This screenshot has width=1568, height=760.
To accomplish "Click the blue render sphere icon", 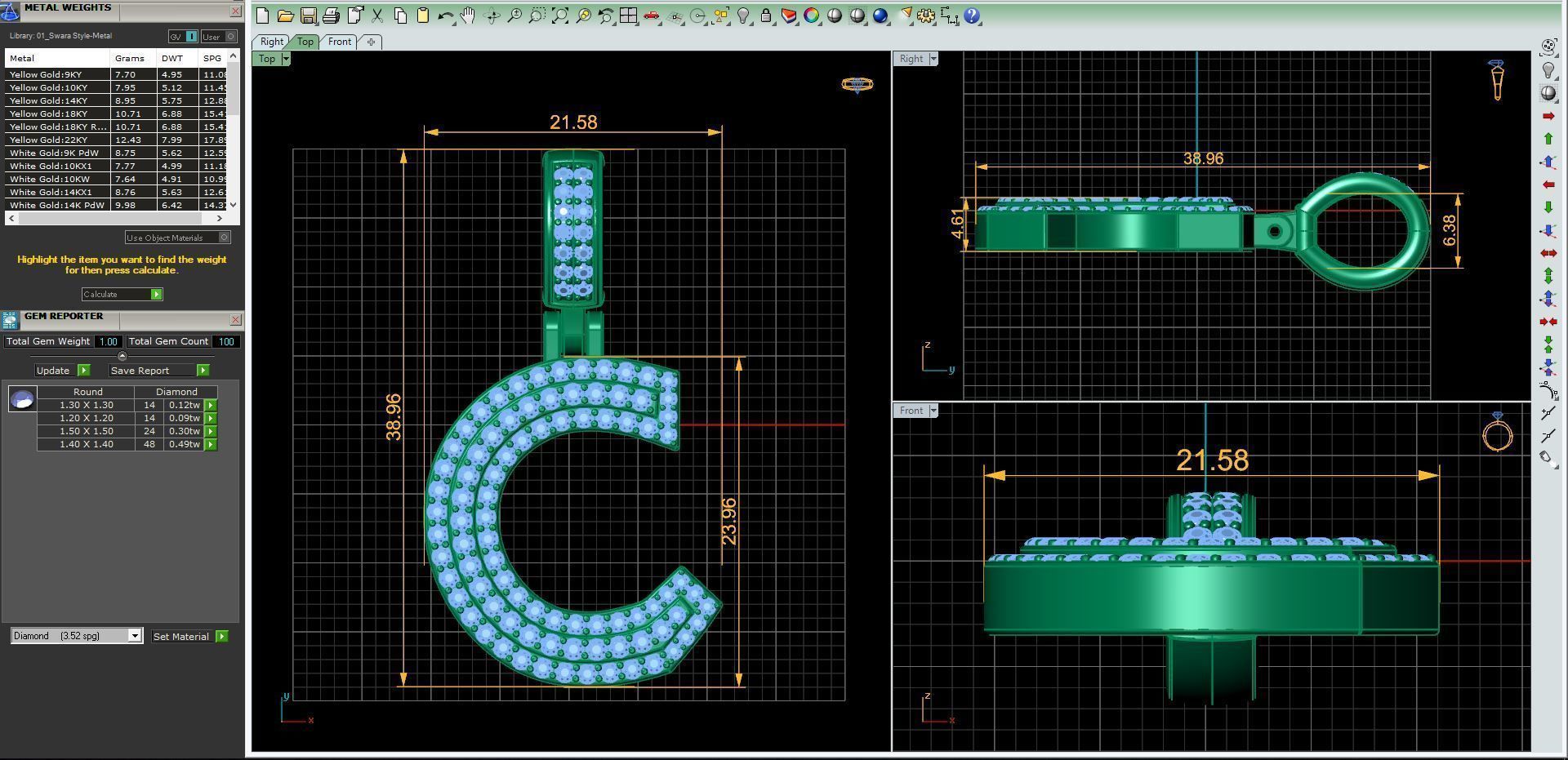I will (880, 16).
